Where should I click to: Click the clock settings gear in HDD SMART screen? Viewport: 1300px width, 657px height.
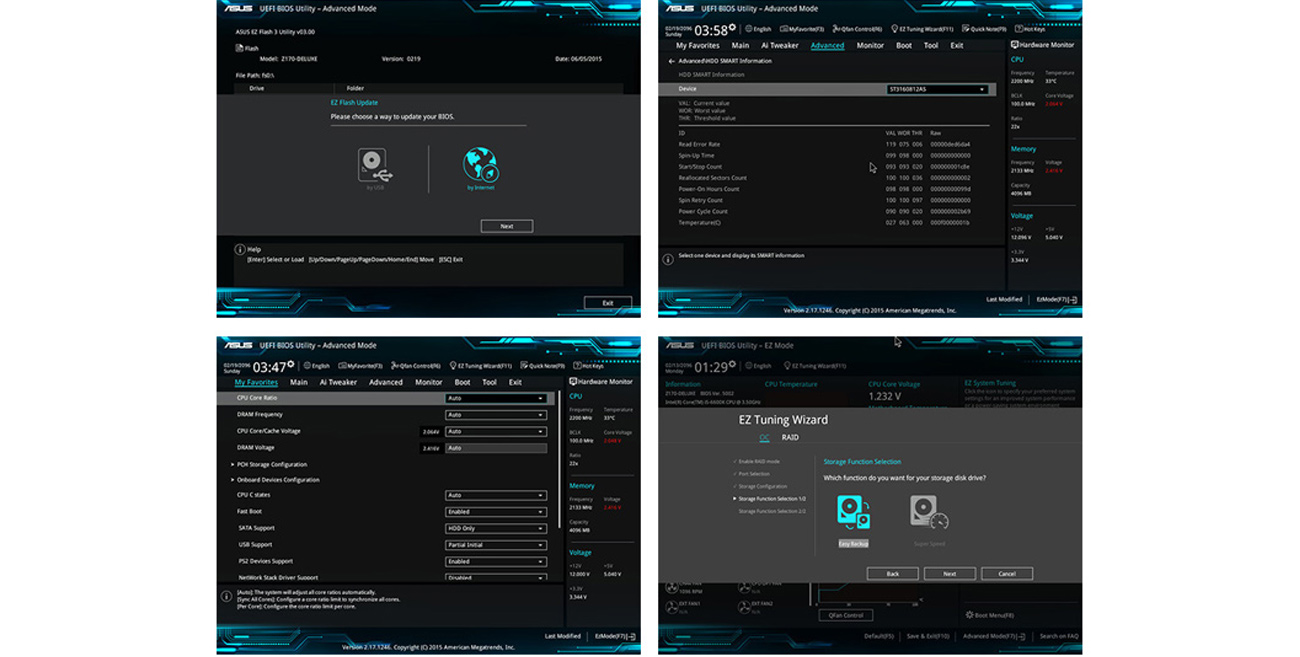(x=733, y=27)
